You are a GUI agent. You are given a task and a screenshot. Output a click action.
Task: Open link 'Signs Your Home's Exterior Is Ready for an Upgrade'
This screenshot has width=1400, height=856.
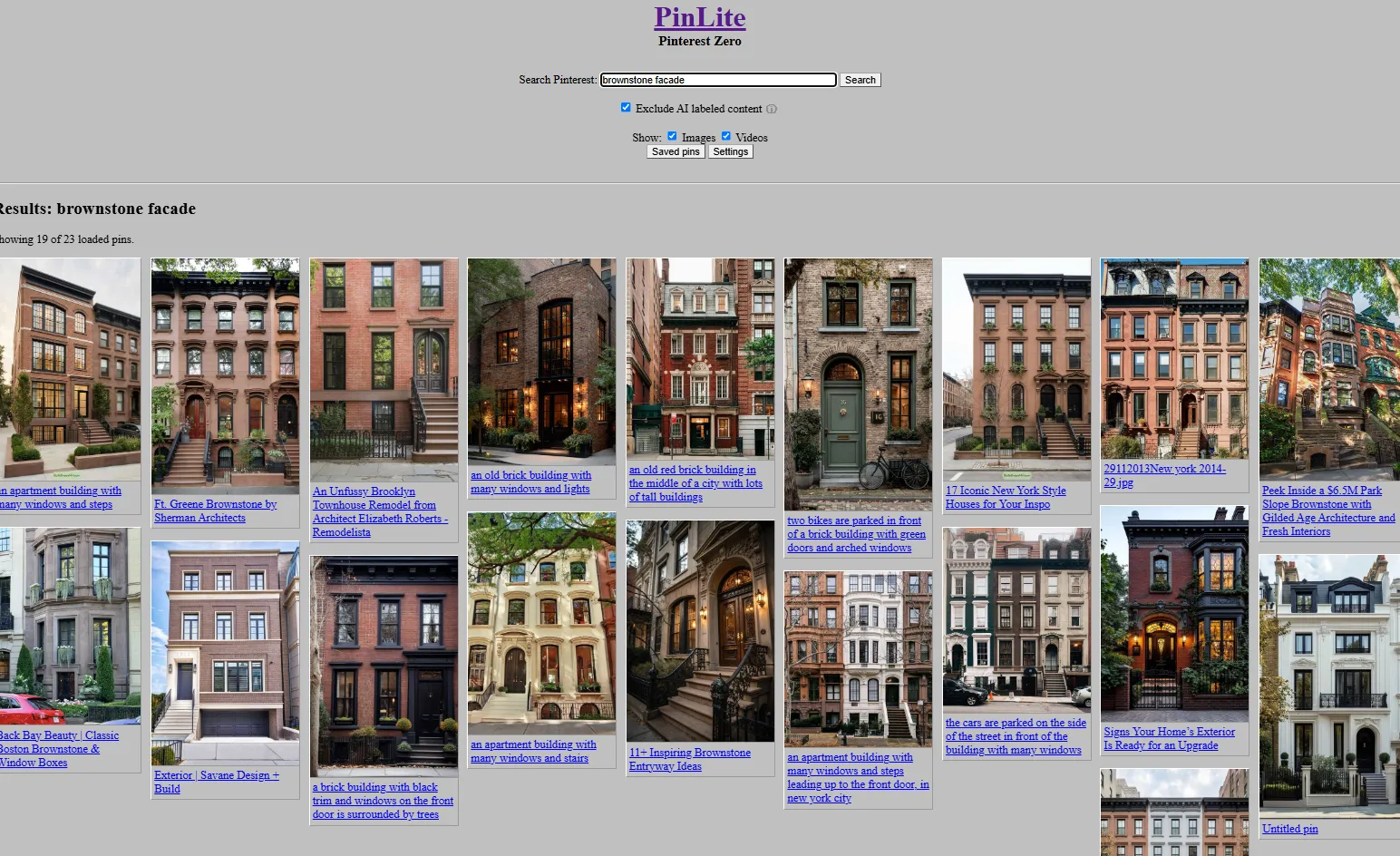point(1169,738)
